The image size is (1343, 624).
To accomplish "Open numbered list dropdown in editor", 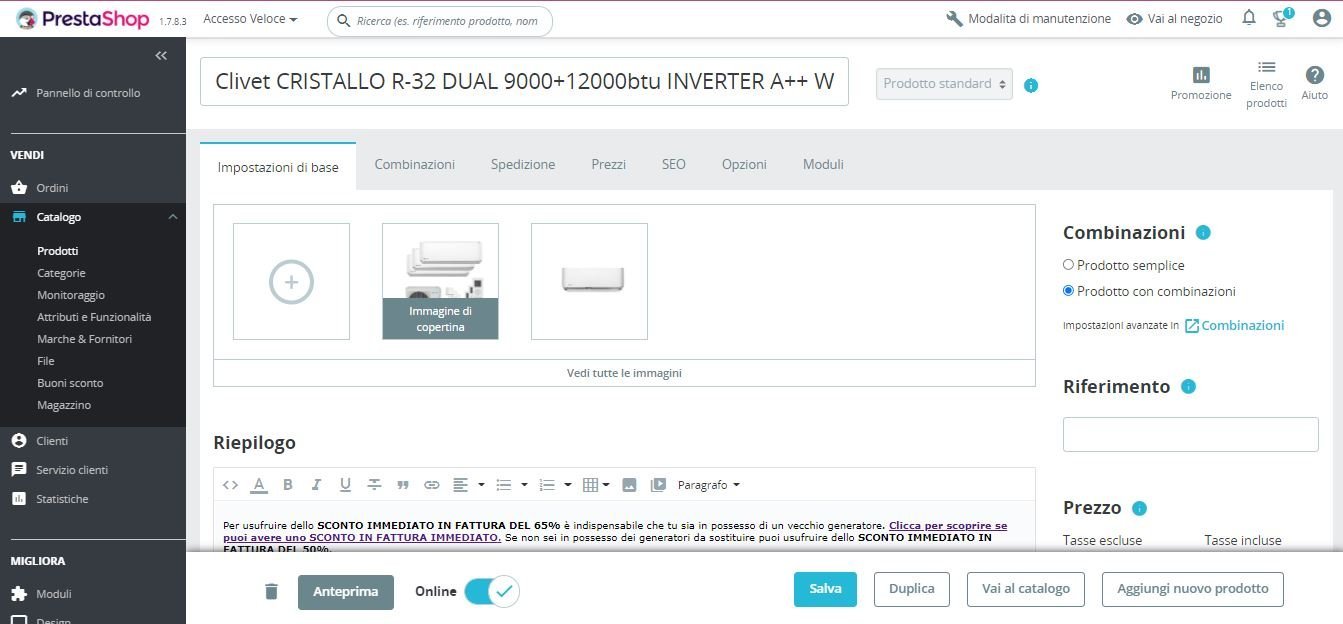I will [555, 485].
